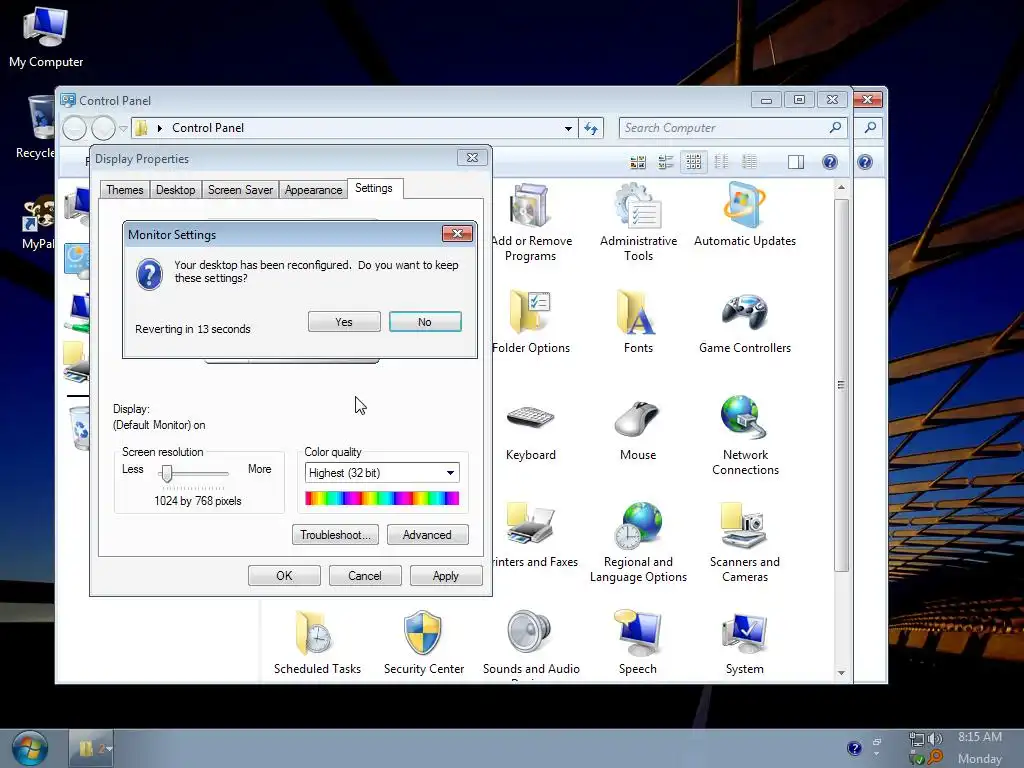1024x768 pixels.
Task: Switch to the Themes tab
Action: 124,189
